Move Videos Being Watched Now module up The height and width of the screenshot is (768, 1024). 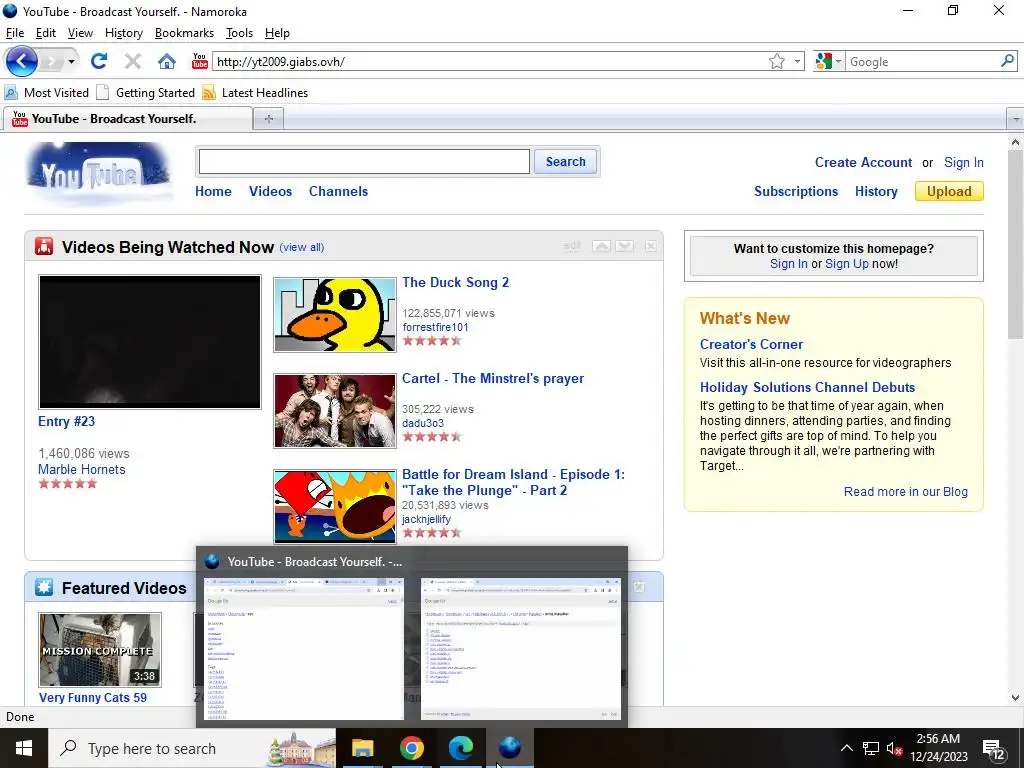point(601,246)
